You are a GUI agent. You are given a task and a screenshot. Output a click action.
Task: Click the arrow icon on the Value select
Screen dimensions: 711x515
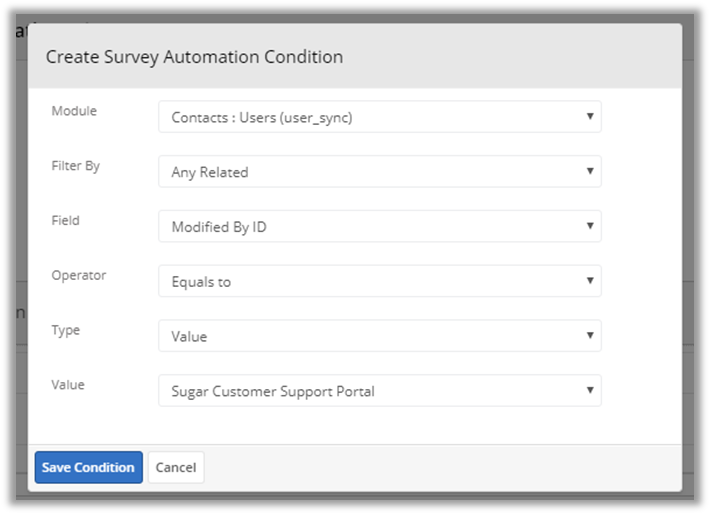(590, 391)
